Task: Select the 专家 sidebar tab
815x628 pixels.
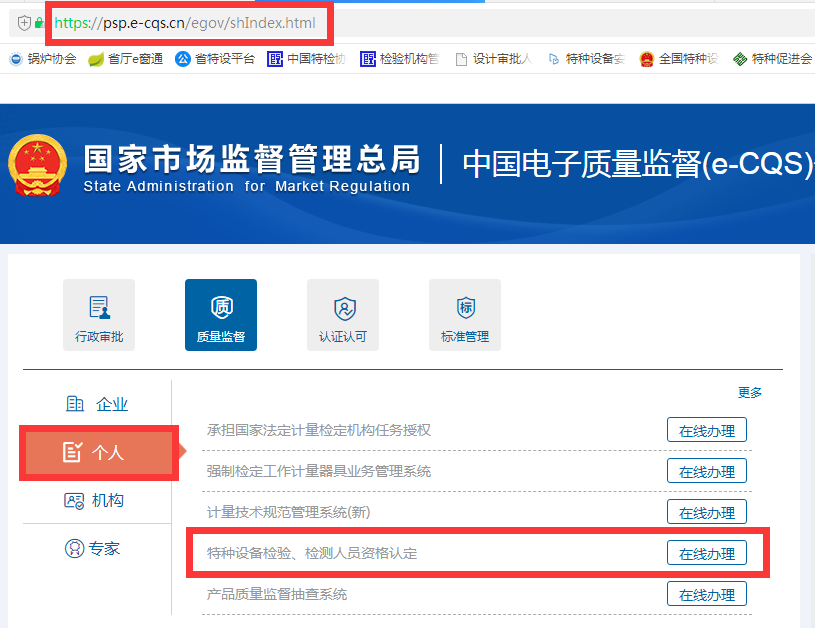Action: pos(98,549)
